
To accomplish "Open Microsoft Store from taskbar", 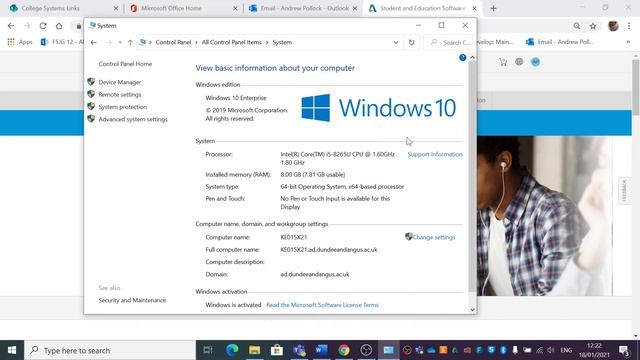I will click(277, 350).
